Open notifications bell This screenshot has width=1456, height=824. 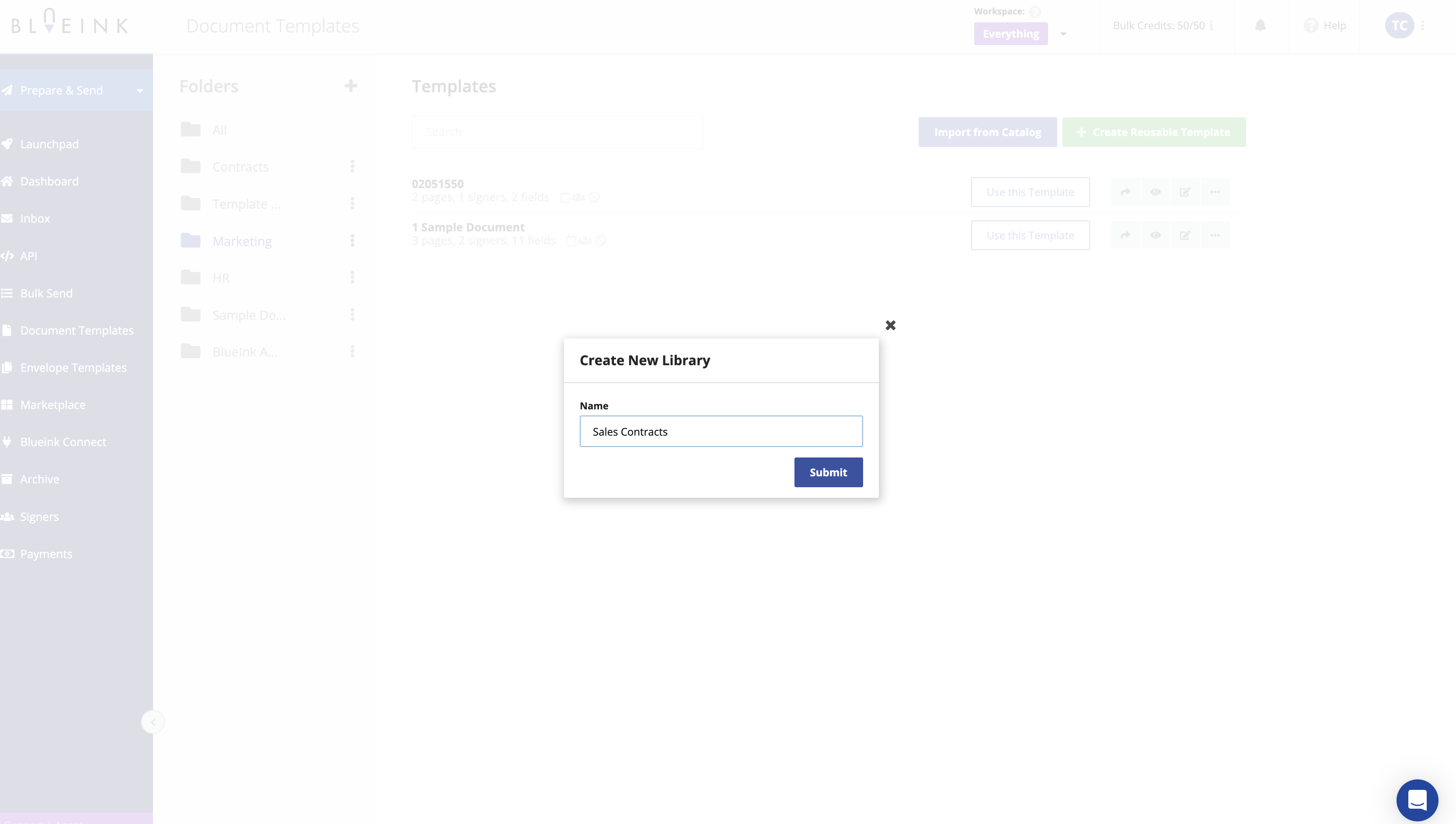coord(1260,25)
